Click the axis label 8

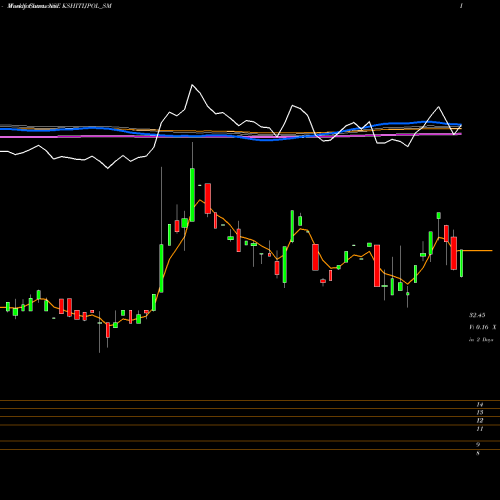tap(478, 453)
